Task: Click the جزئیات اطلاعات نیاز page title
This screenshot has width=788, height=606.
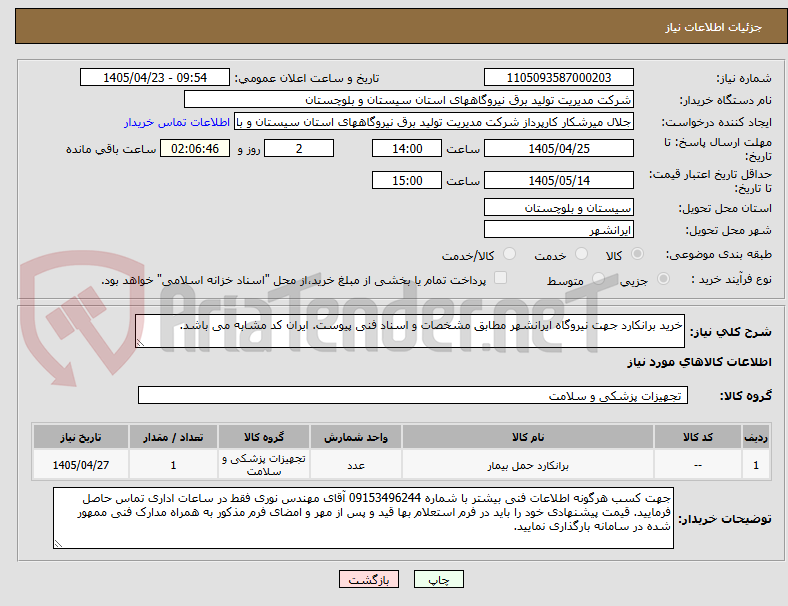Action: (x=714, y=27)
